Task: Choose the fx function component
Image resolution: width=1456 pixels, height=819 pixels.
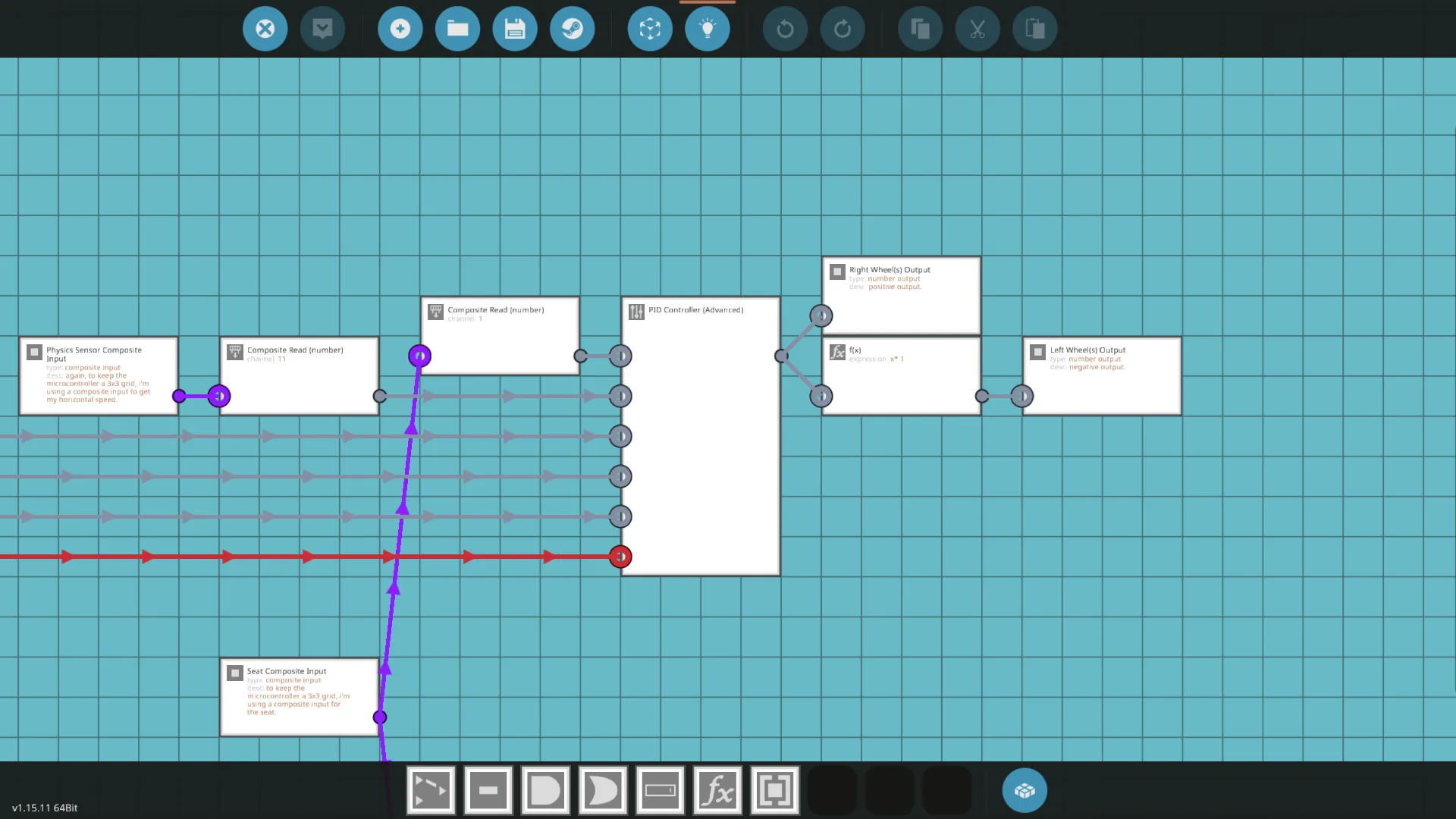Action: point(717,790)
